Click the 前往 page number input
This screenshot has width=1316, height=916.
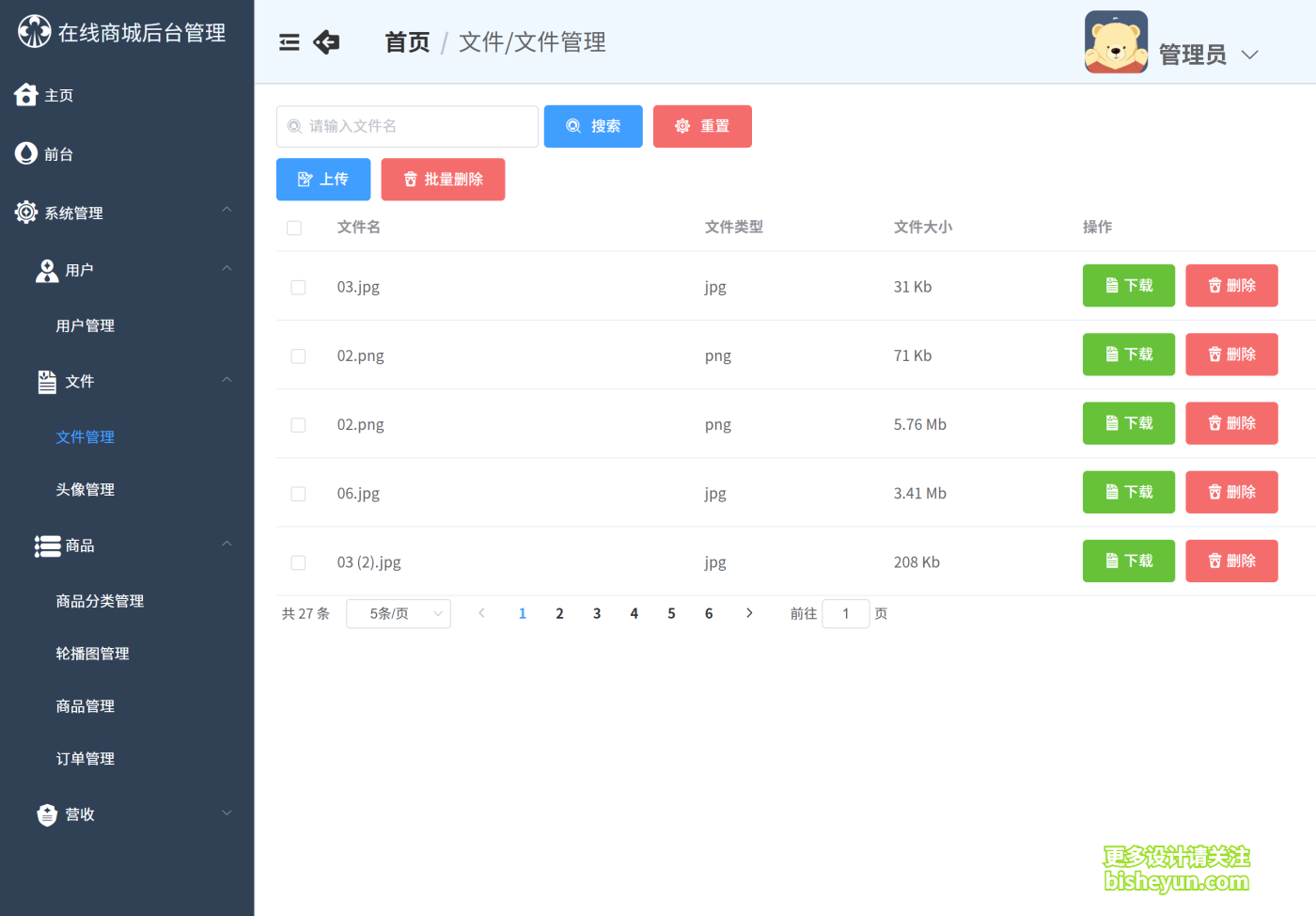coord(846,613)
